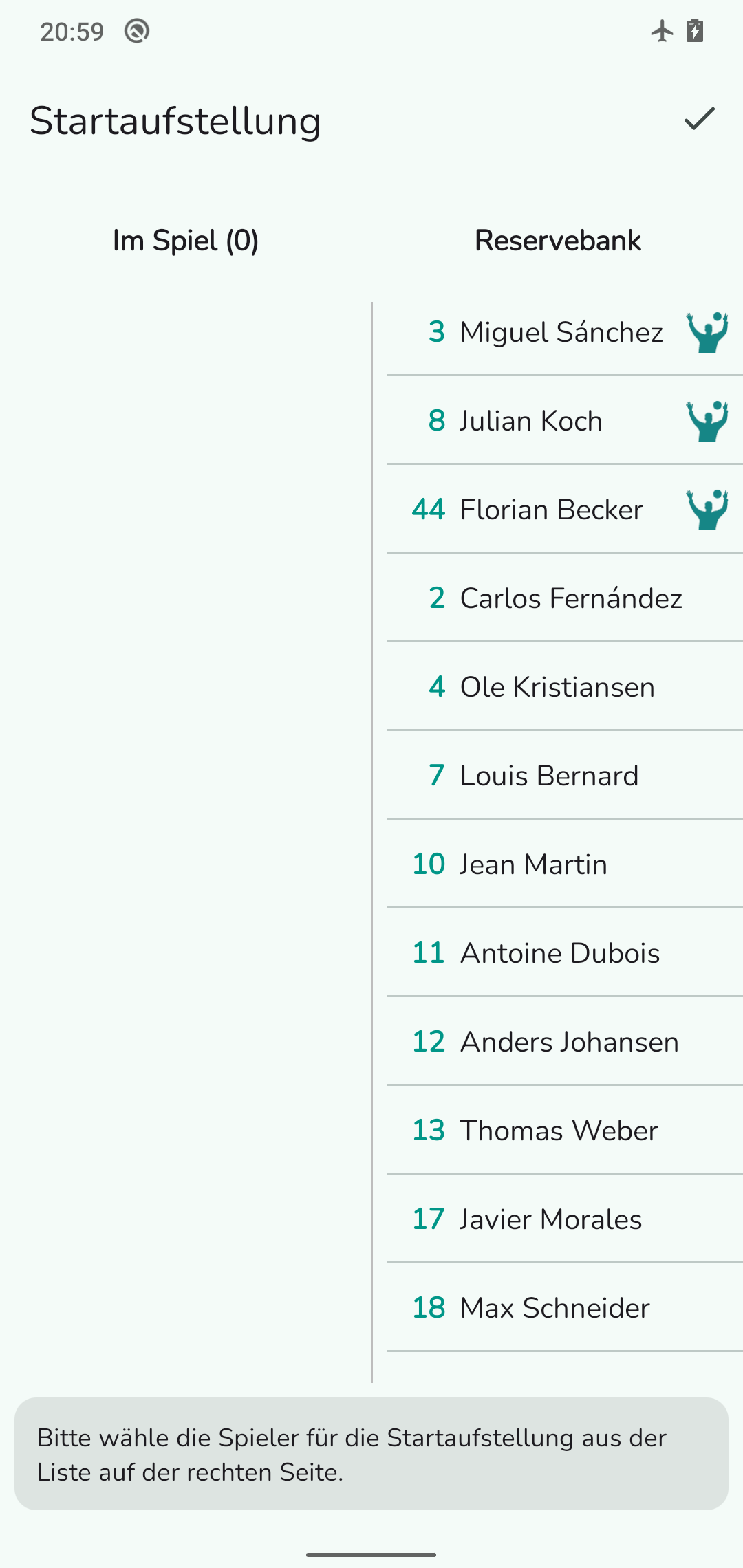Select Anders Johansen number 12
This screenshot has height=1568, width=743.
(547, 1042)
